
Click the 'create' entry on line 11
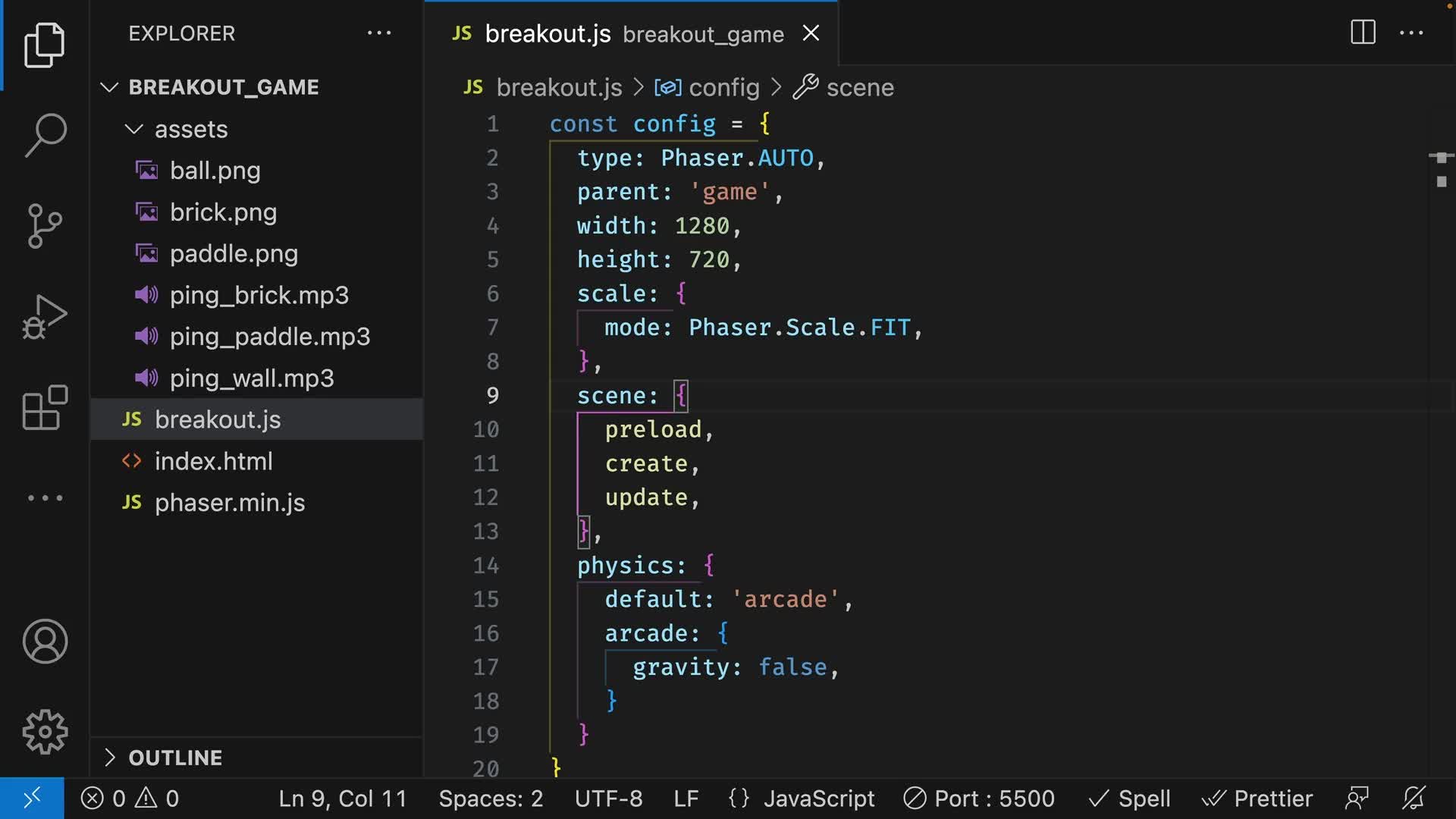point(646,463)
